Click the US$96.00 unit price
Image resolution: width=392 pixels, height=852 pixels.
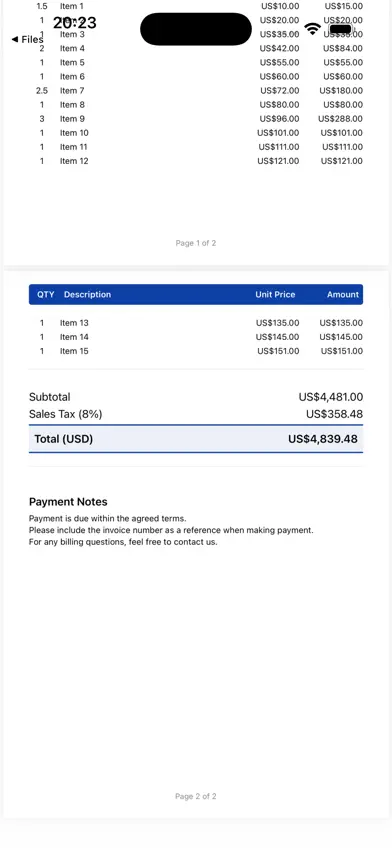[279, 119]
